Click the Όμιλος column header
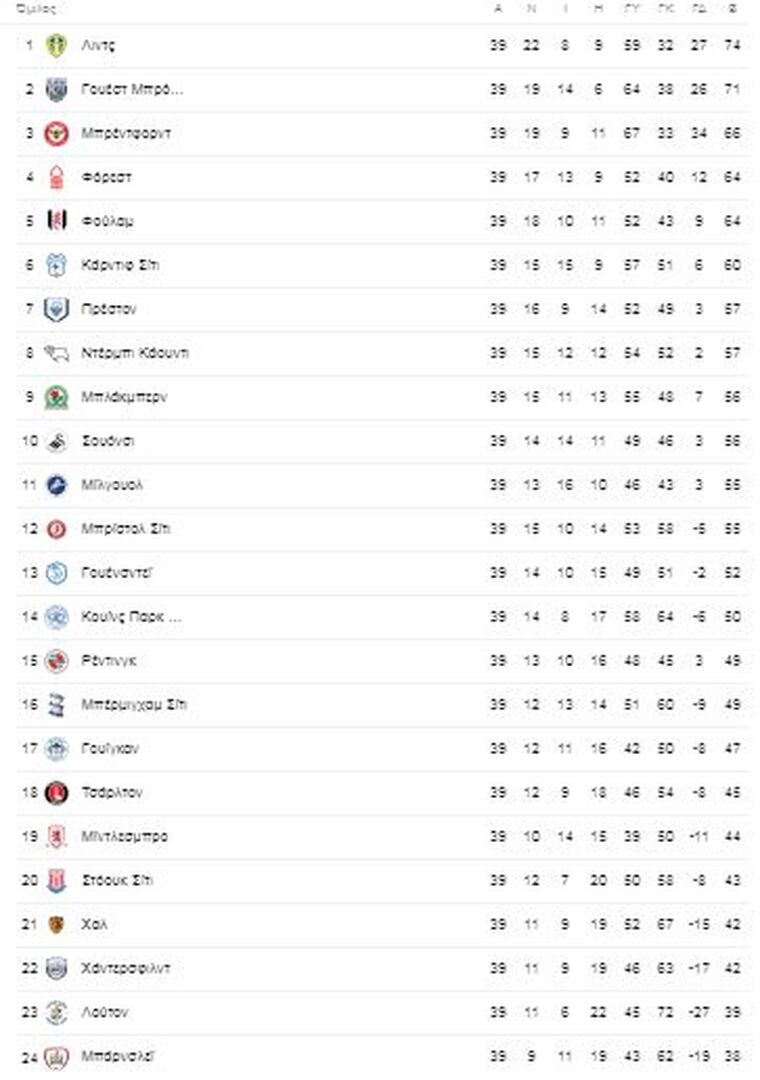The image size is (760, 1080). tap(36, 9)
